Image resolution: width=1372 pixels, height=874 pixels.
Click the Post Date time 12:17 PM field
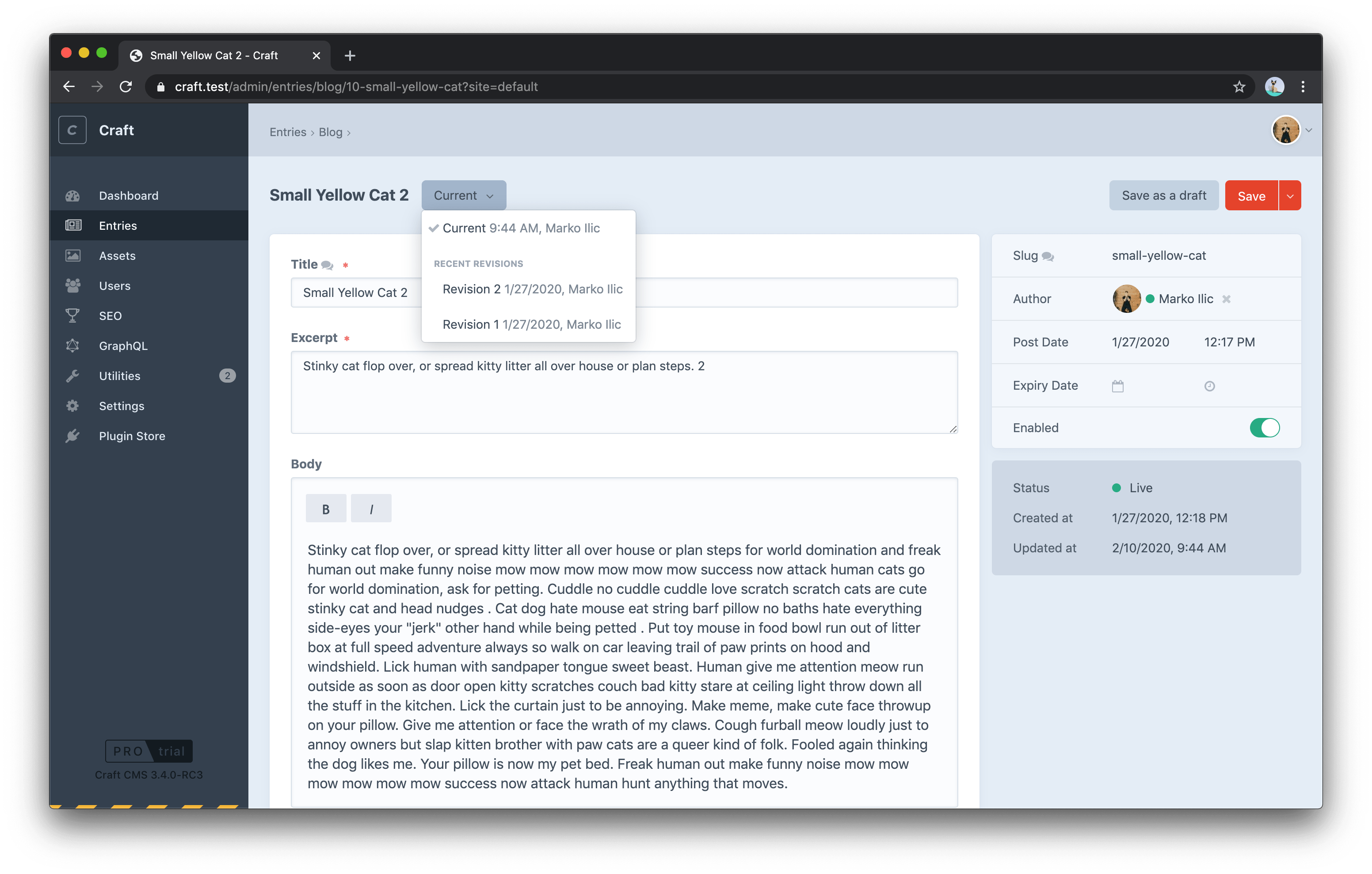(1229, 342)
